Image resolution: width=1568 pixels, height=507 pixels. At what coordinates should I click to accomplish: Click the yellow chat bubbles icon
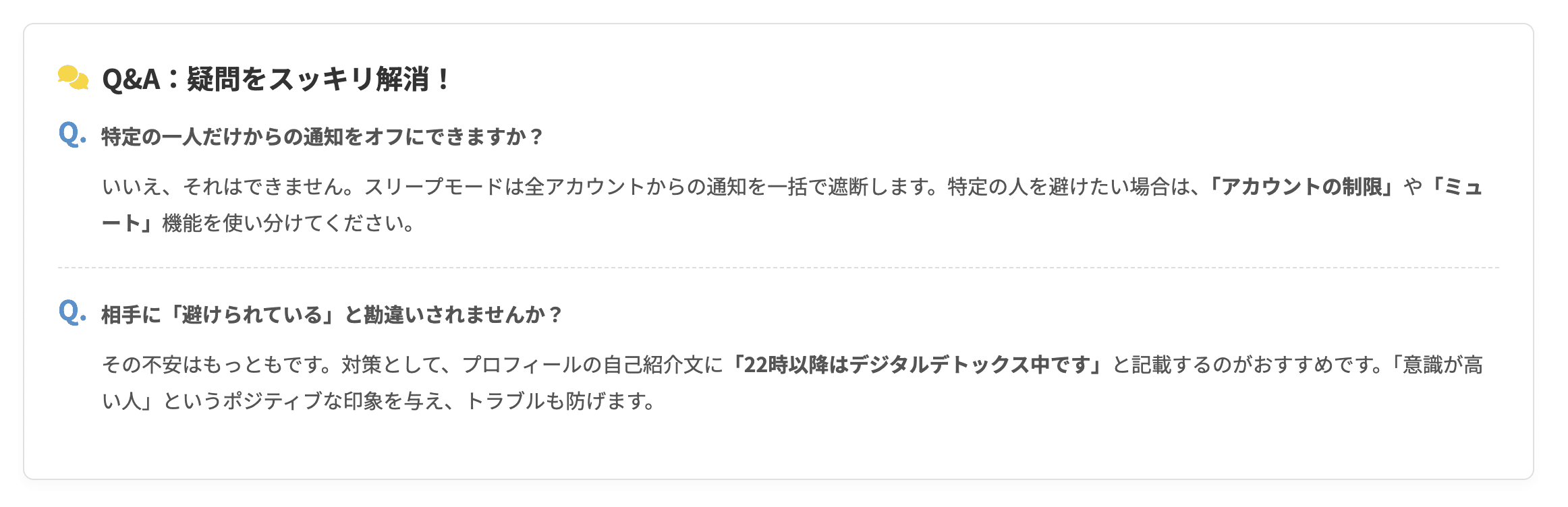73,78
